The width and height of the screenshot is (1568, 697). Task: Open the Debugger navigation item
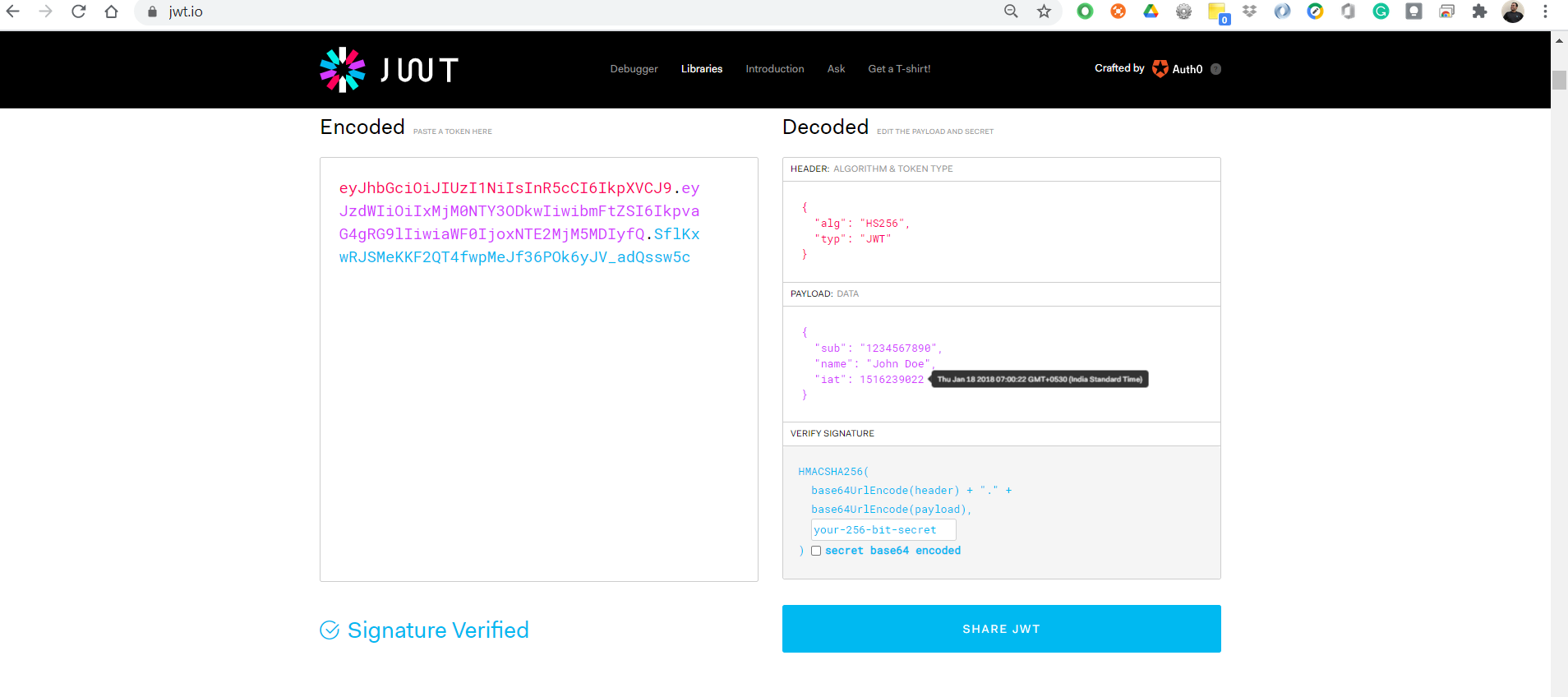click(x=634, y=69)
